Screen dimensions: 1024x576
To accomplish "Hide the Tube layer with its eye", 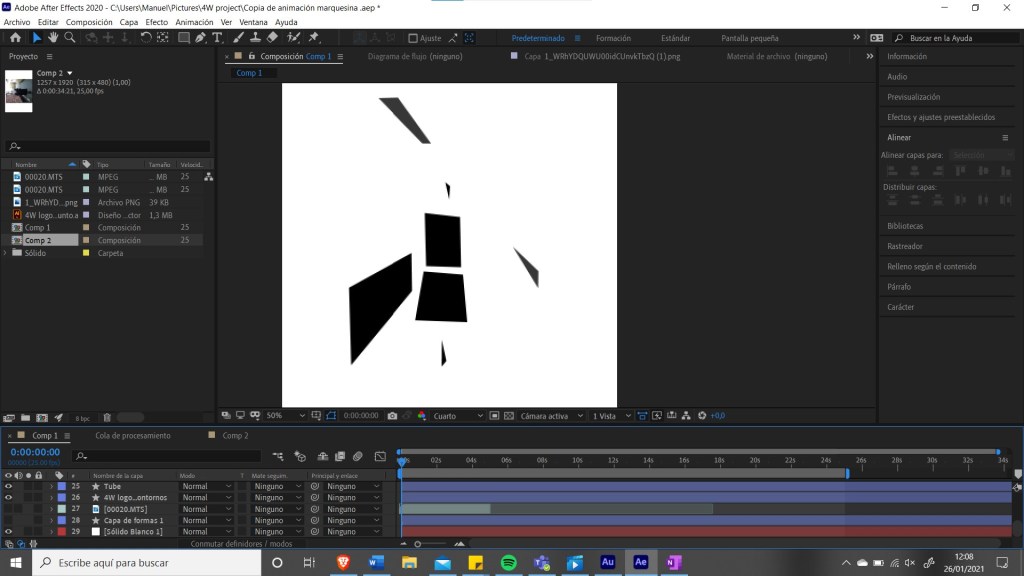I will [8, 486].
